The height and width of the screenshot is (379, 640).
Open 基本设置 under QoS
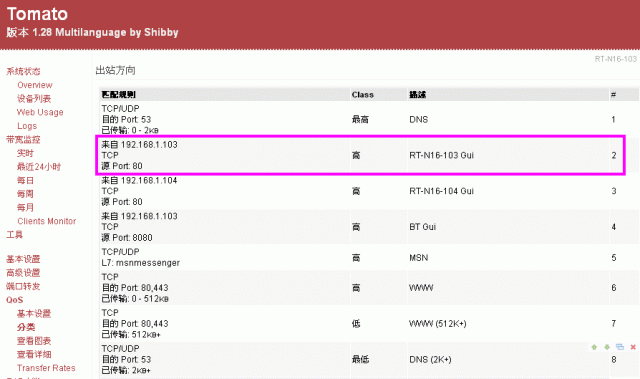point(34,313)
